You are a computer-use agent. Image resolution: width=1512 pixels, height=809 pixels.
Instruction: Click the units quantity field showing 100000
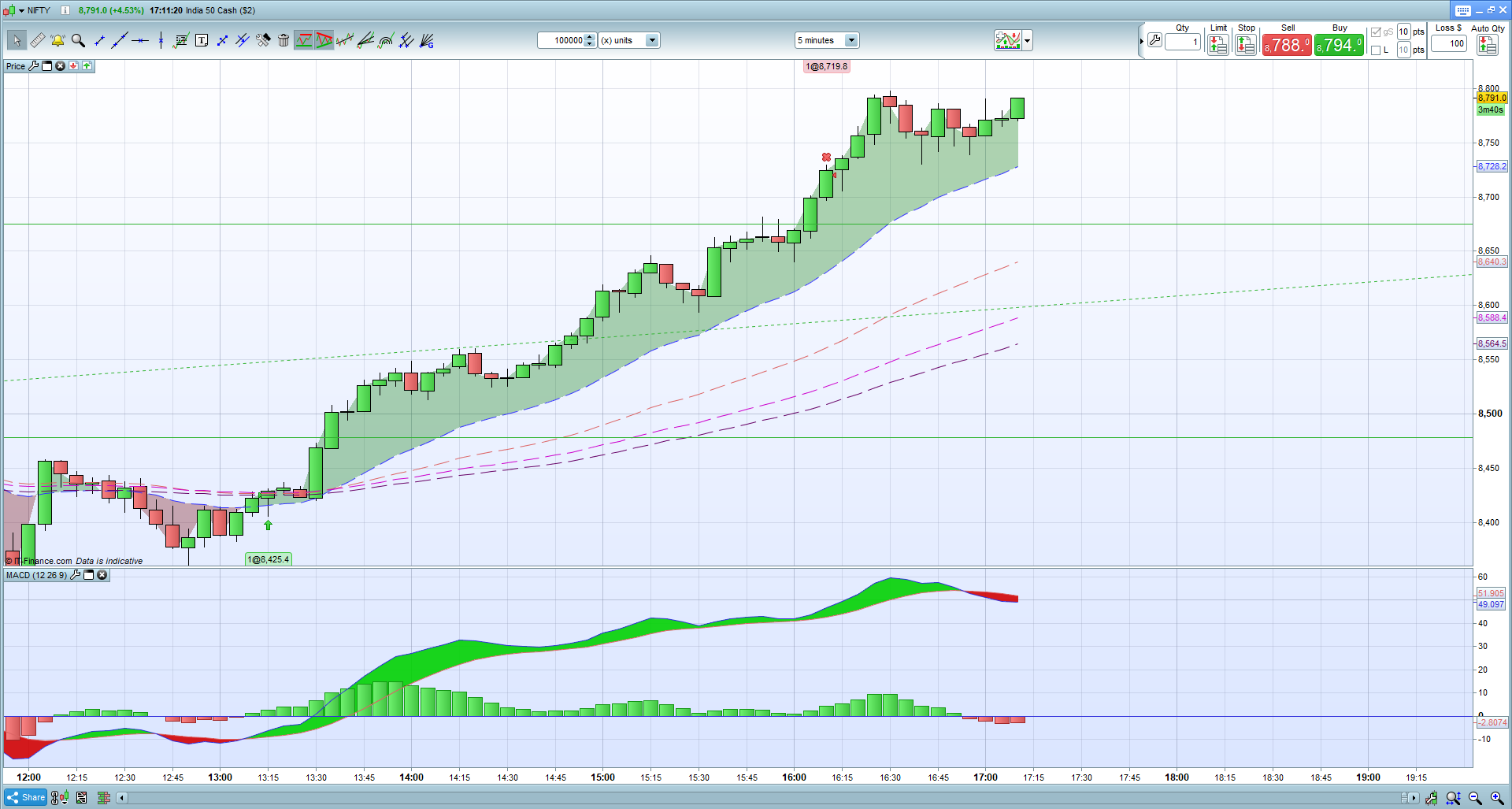pos(561,40)
